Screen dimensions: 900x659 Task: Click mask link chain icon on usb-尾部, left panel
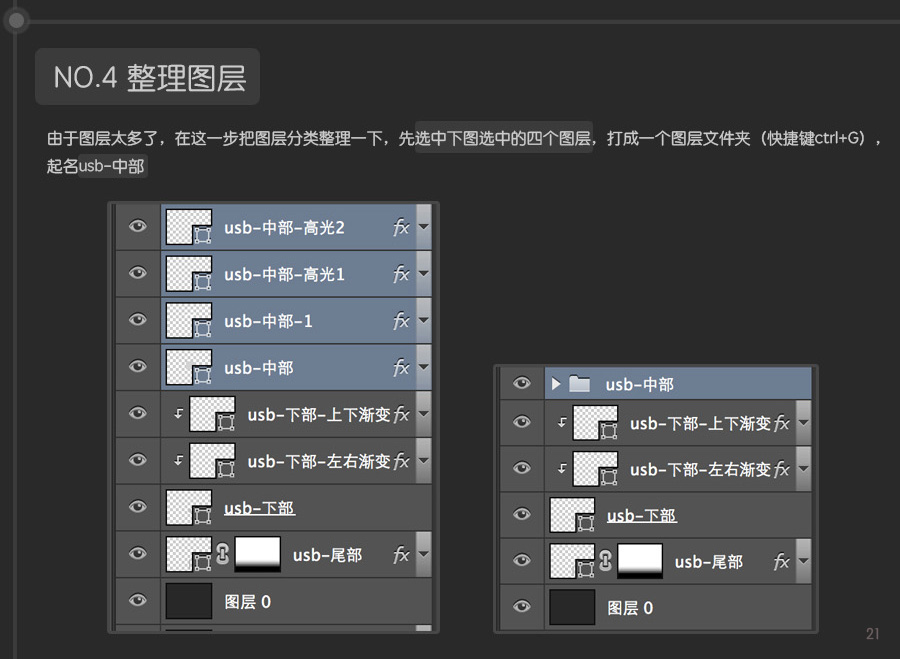(223, 554)
